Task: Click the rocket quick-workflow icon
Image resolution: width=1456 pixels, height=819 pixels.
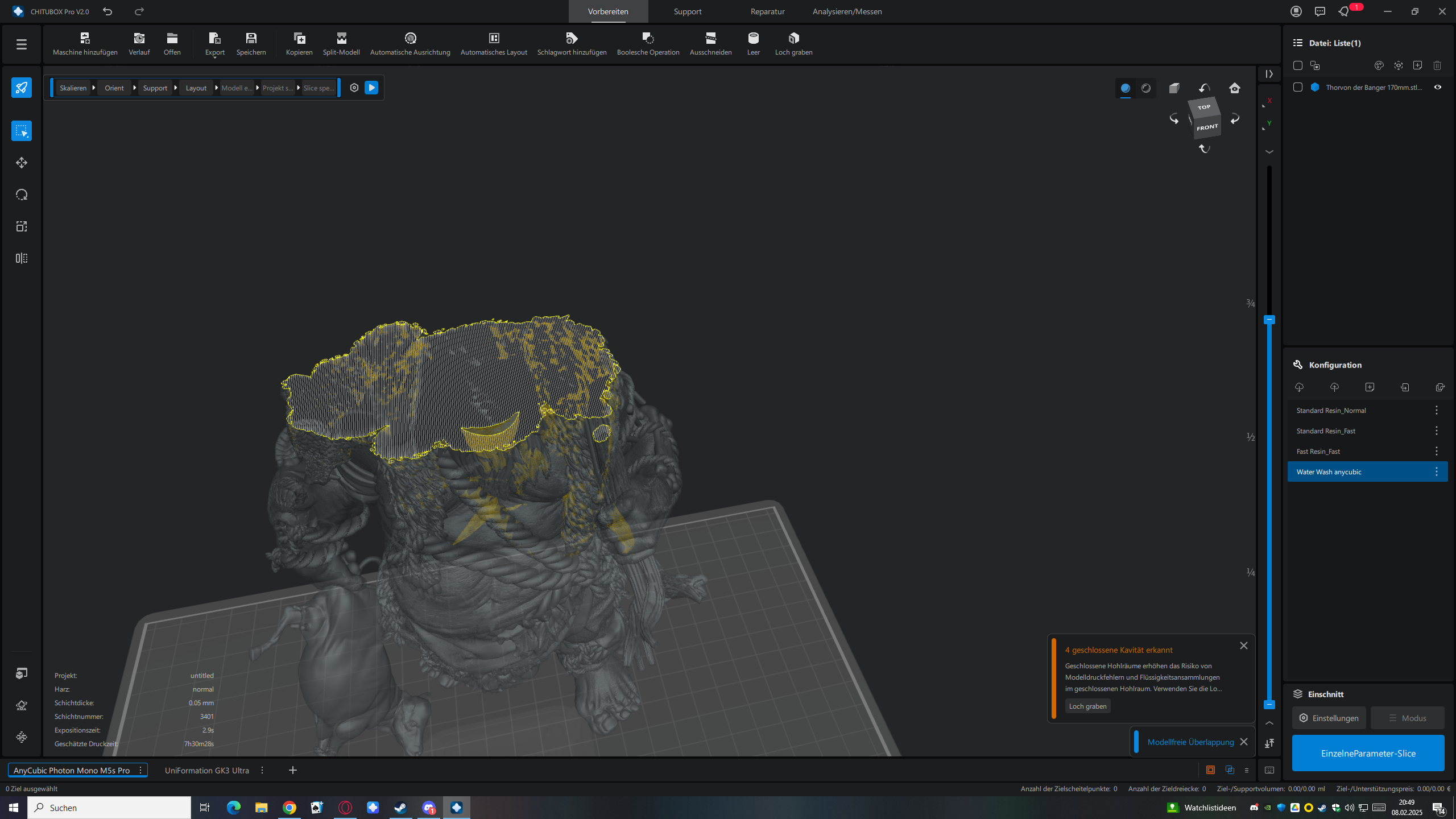Action: pyautogui.click(x=22, y=88)
